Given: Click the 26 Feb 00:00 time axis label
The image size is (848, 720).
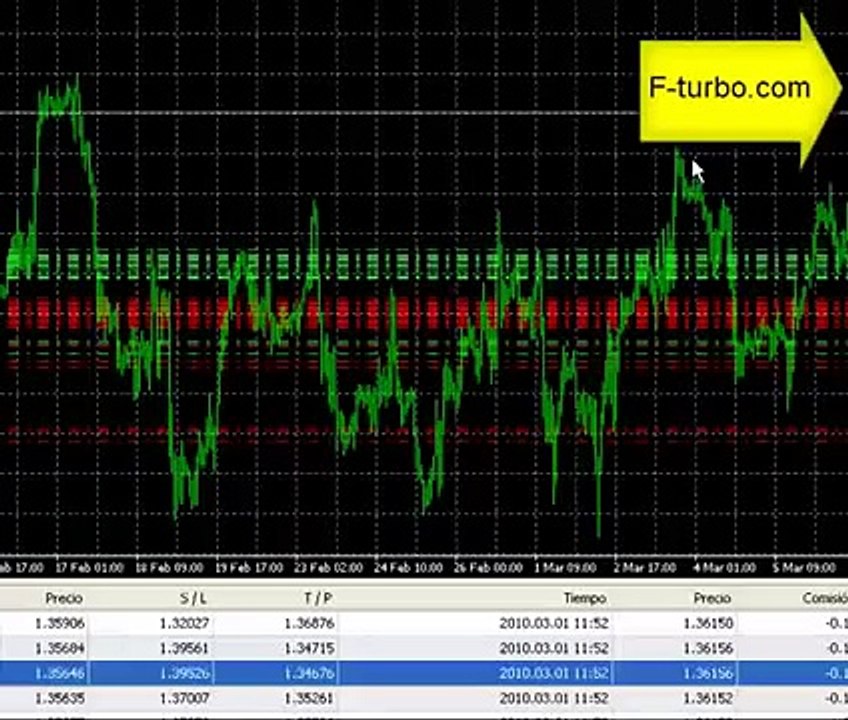Looking at the screenshot, I should coord(488,568).
